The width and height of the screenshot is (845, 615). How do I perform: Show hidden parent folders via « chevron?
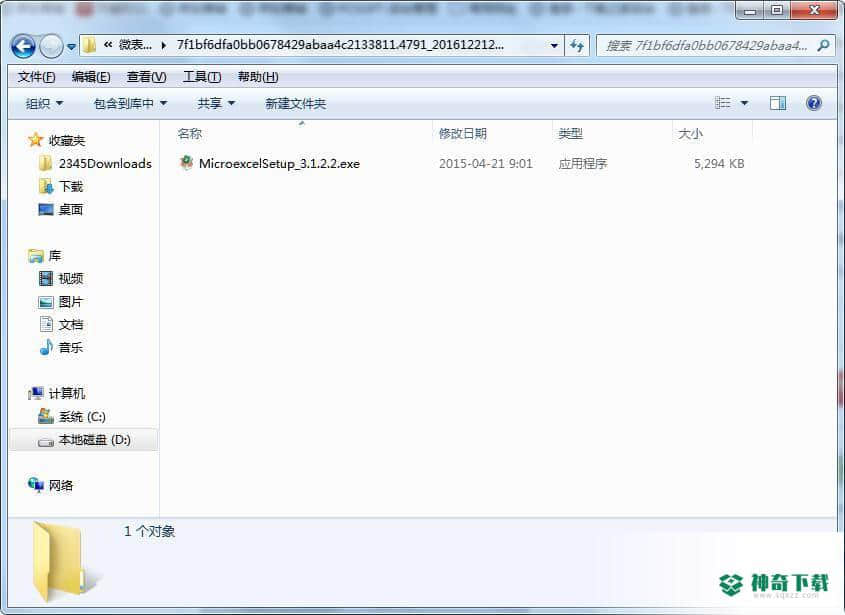[x=108, y=45]
